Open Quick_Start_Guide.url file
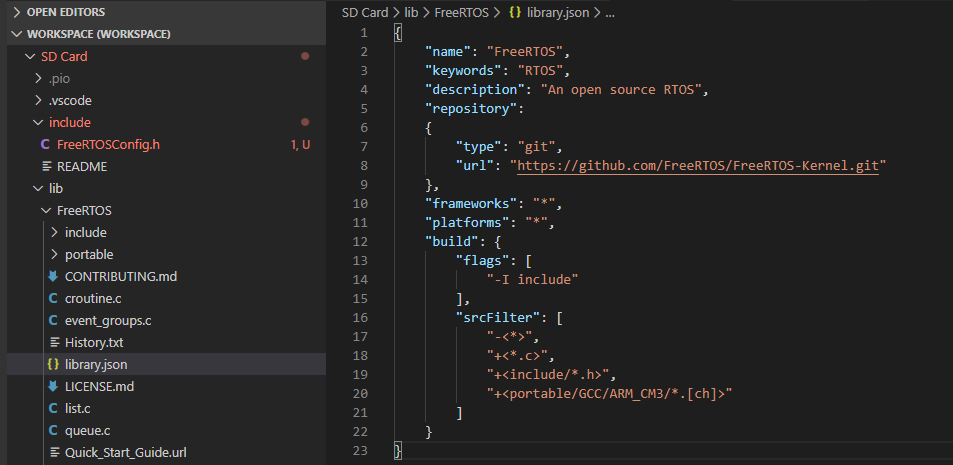 coord(126,452)
